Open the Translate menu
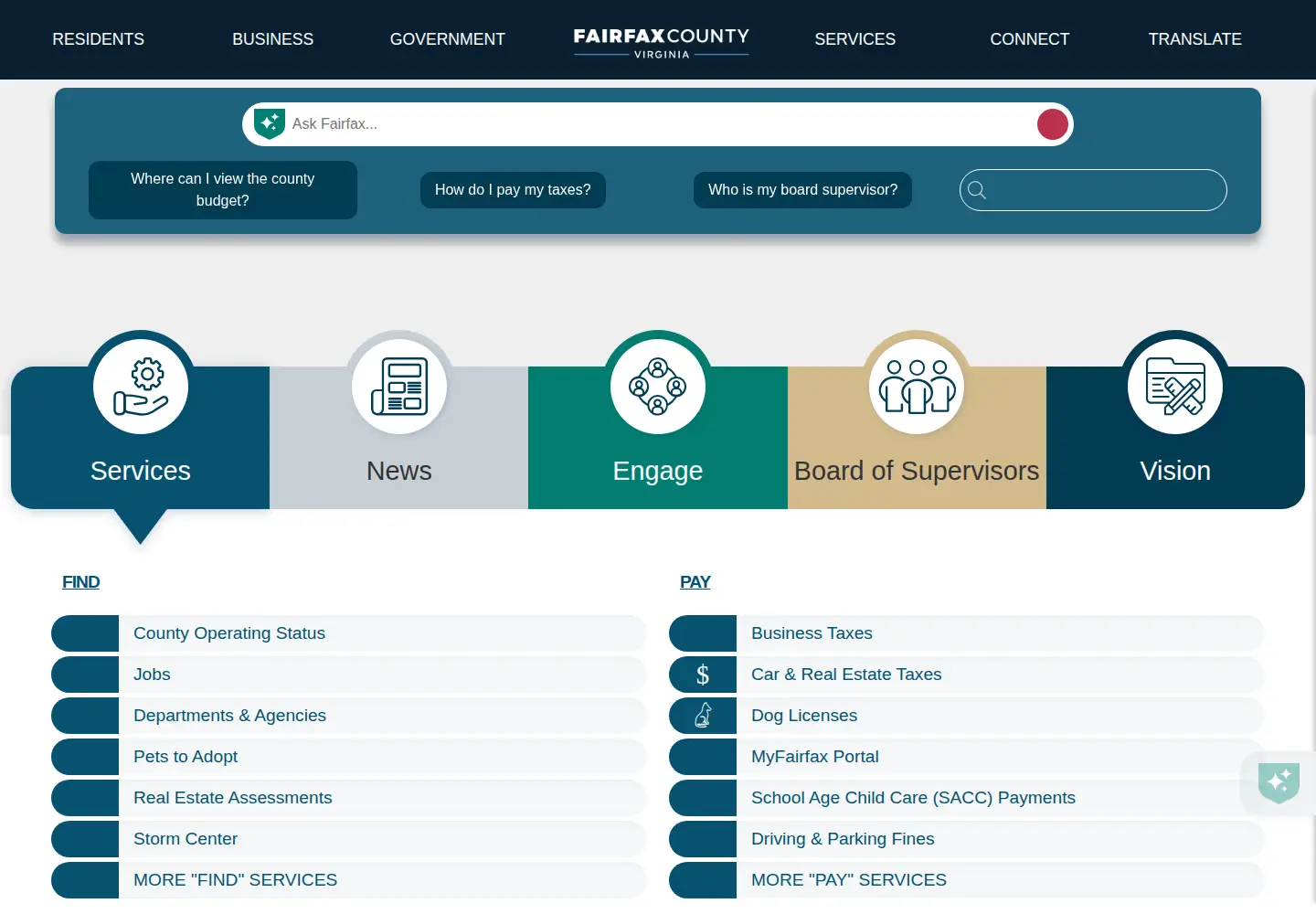This screenshot has width=1316, height=914. point(1195,39)
